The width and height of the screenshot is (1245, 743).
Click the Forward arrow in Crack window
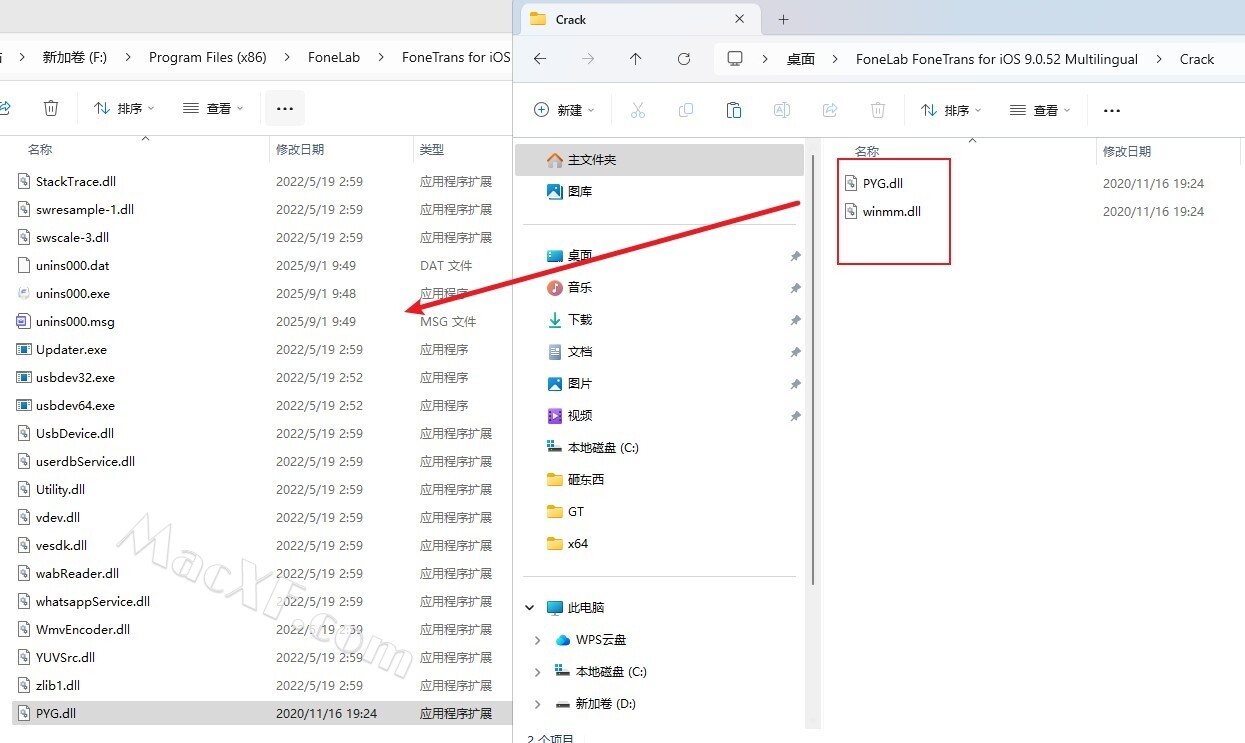[x=588, y=59]
